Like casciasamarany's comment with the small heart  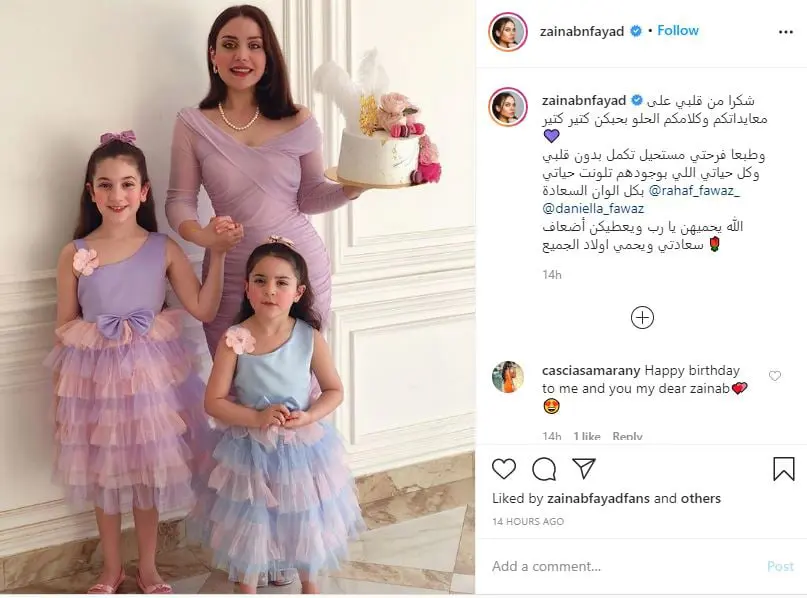click(774, 376)
